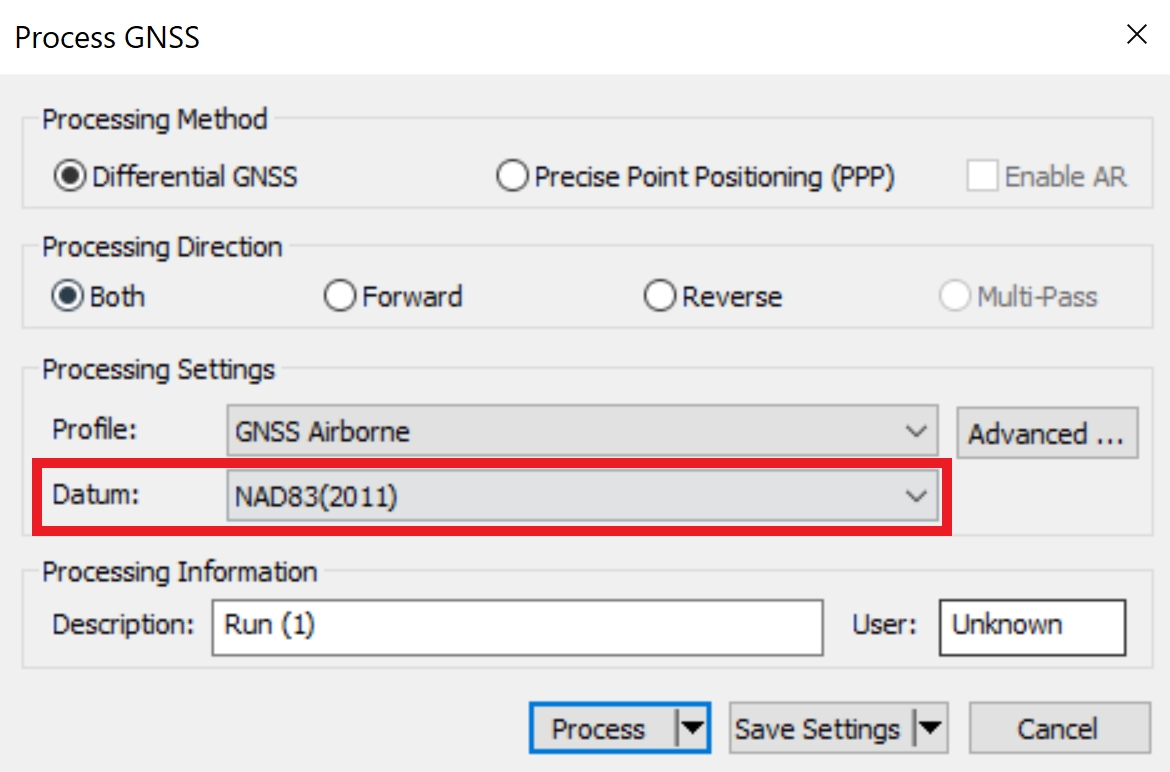This screenshot has width=1170, height=772.
Task: Click the Process GNSS title bar
Action: 500,37
